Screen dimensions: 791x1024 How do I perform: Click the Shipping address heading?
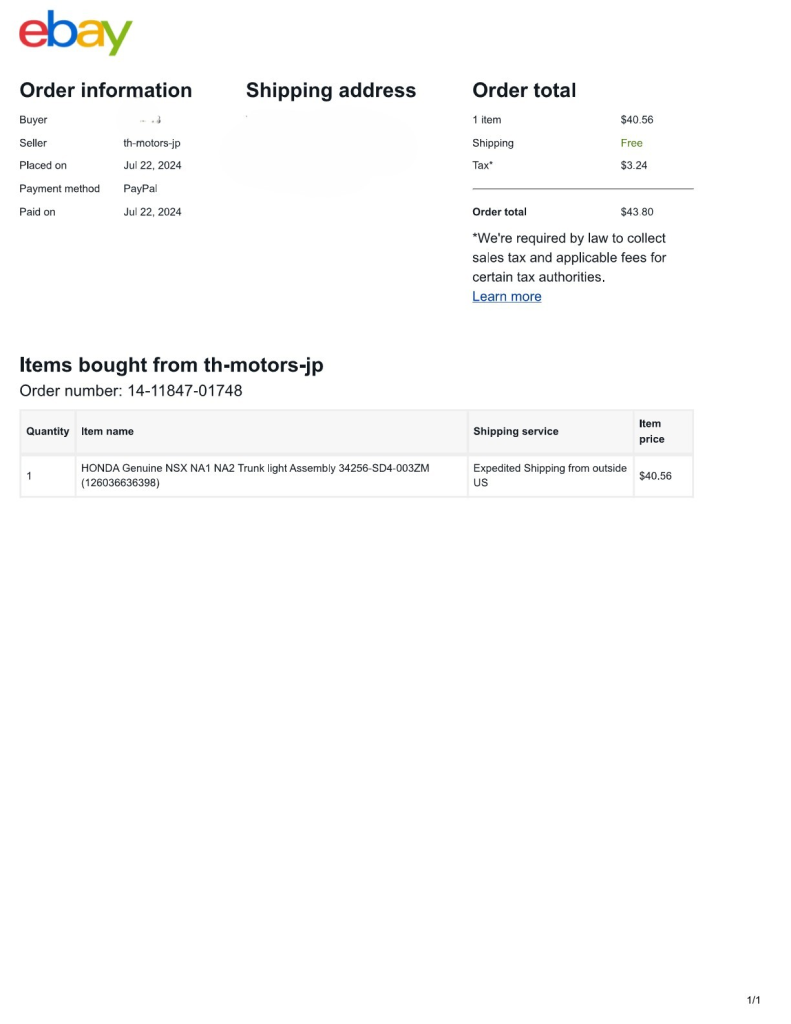point(331,91)
